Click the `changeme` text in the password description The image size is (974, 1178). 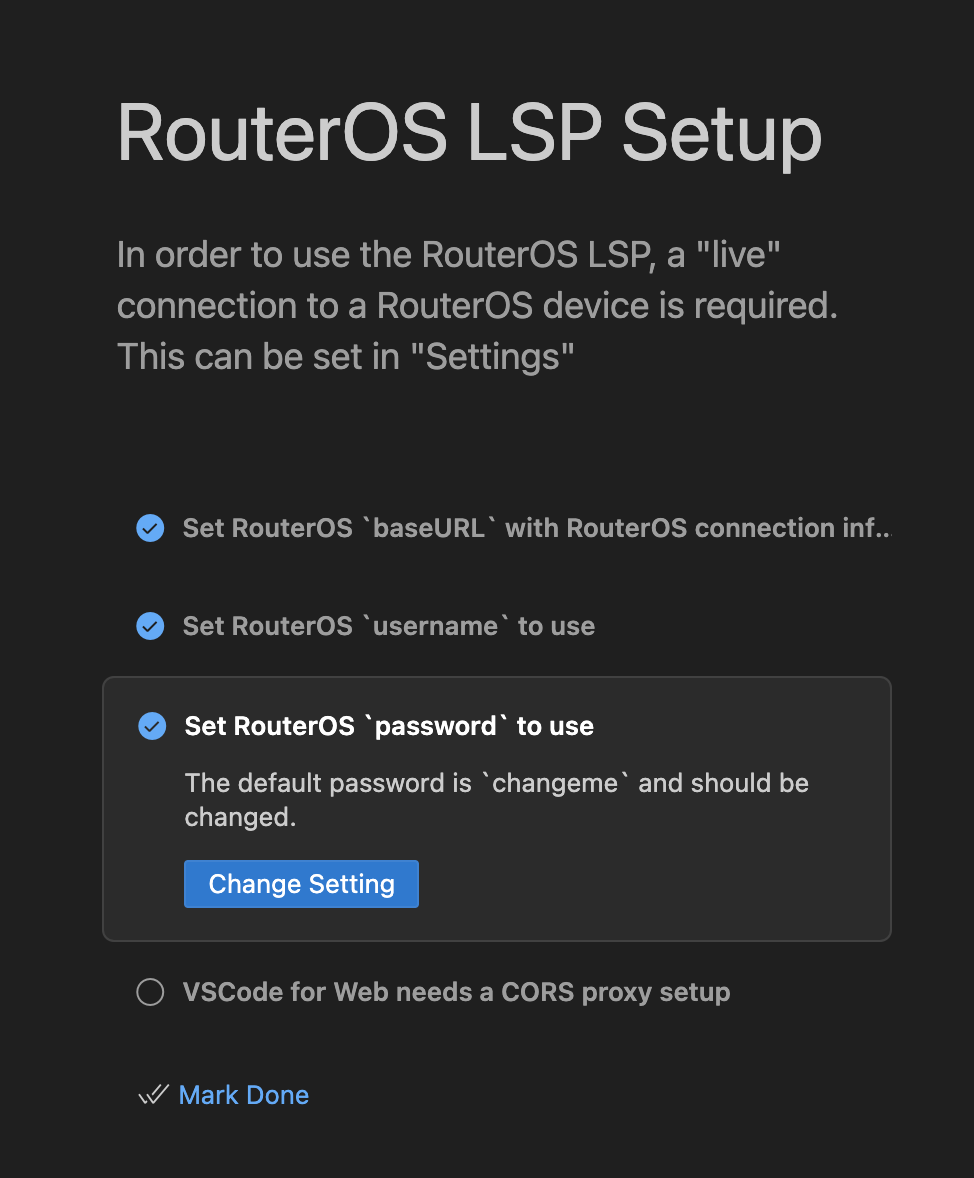pos(555,783)
